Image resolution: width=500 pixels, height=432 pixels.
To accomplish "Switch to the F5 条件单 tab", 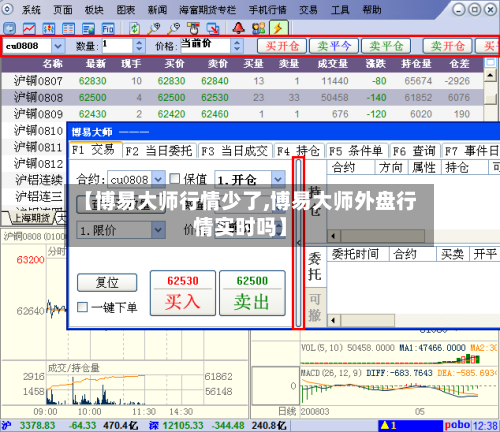I will [x=356, y=151].
